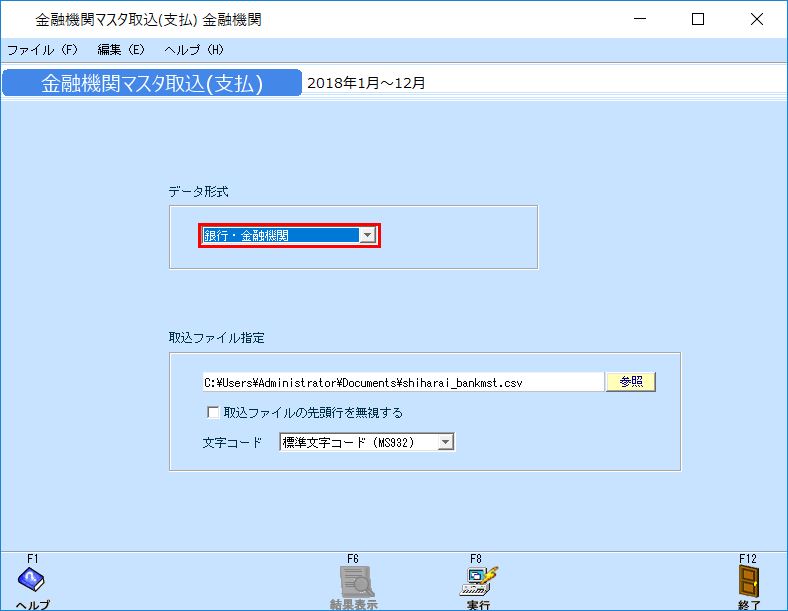788x611 pixels.
Task: Open the ファイル(F) menu
Action: point(42,50)
